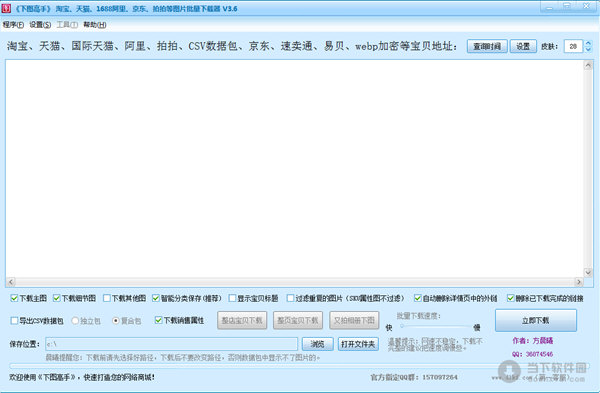Click the 又拍相册下图 button

[354, 320]
